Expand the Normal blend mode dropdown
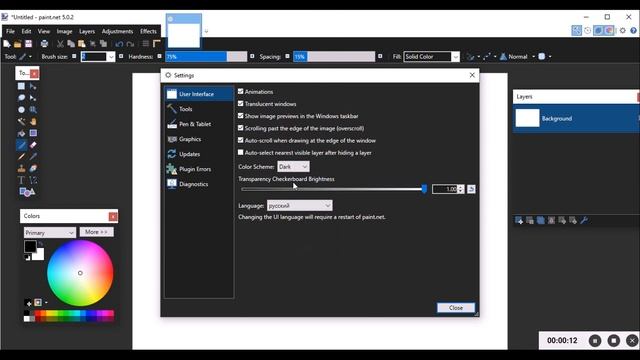Viewport: 640px width, 360px height. click(533, 57)
